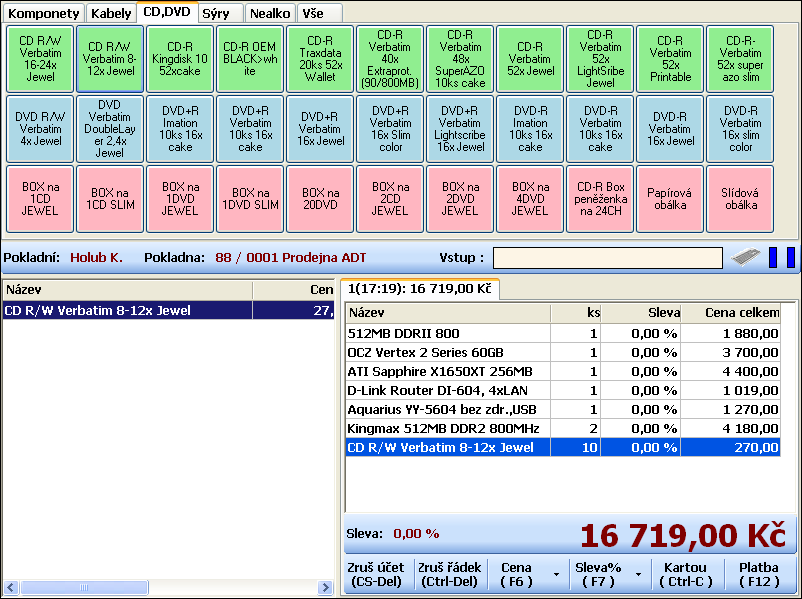Add CD R/W Verbatim 16-24x Jewel product
The height and width of the screenshot is (599, 802).
(40, 59)
